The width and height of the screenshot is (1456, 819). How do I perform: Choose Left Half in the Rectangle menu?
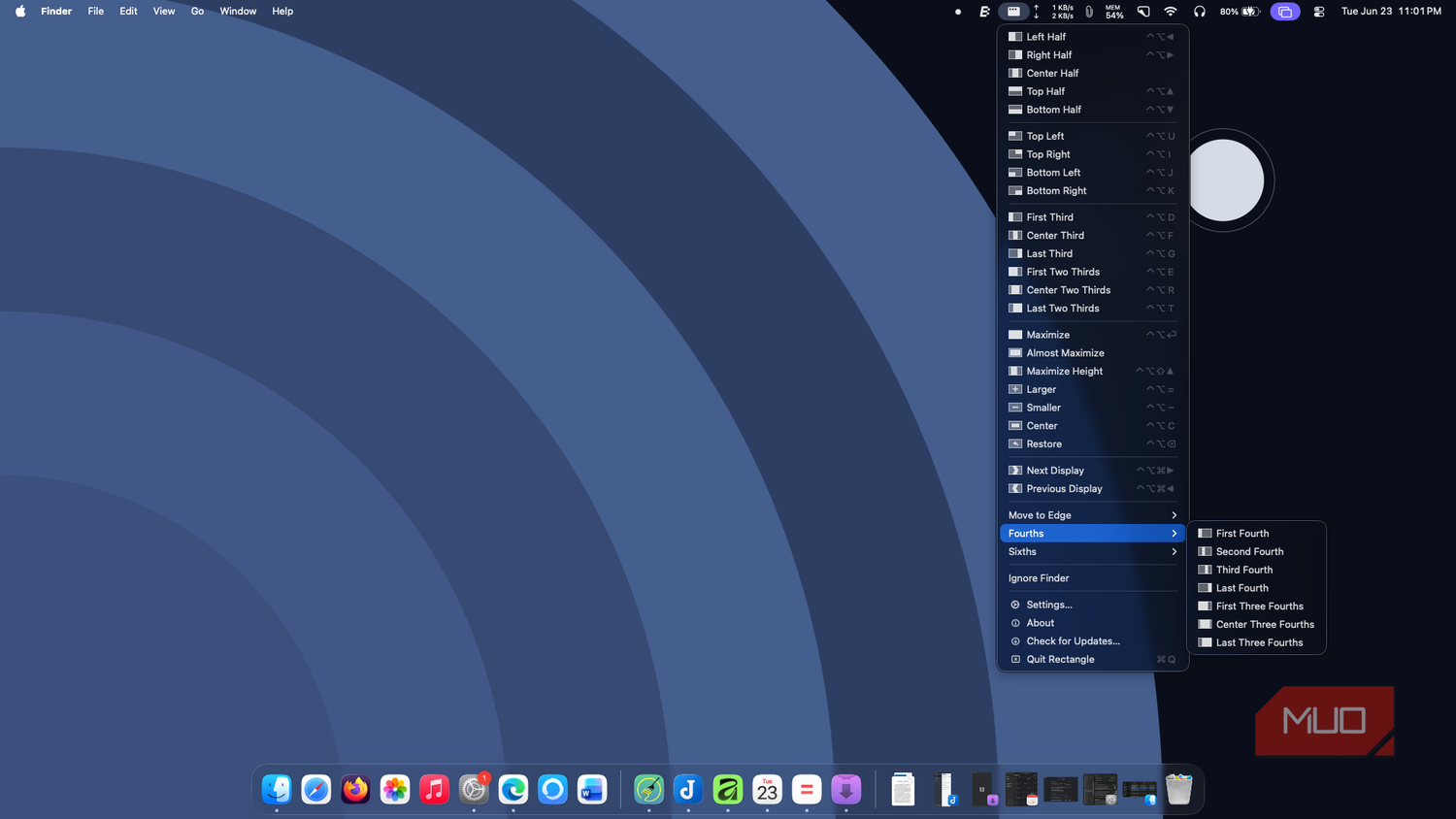[1093, 37]
